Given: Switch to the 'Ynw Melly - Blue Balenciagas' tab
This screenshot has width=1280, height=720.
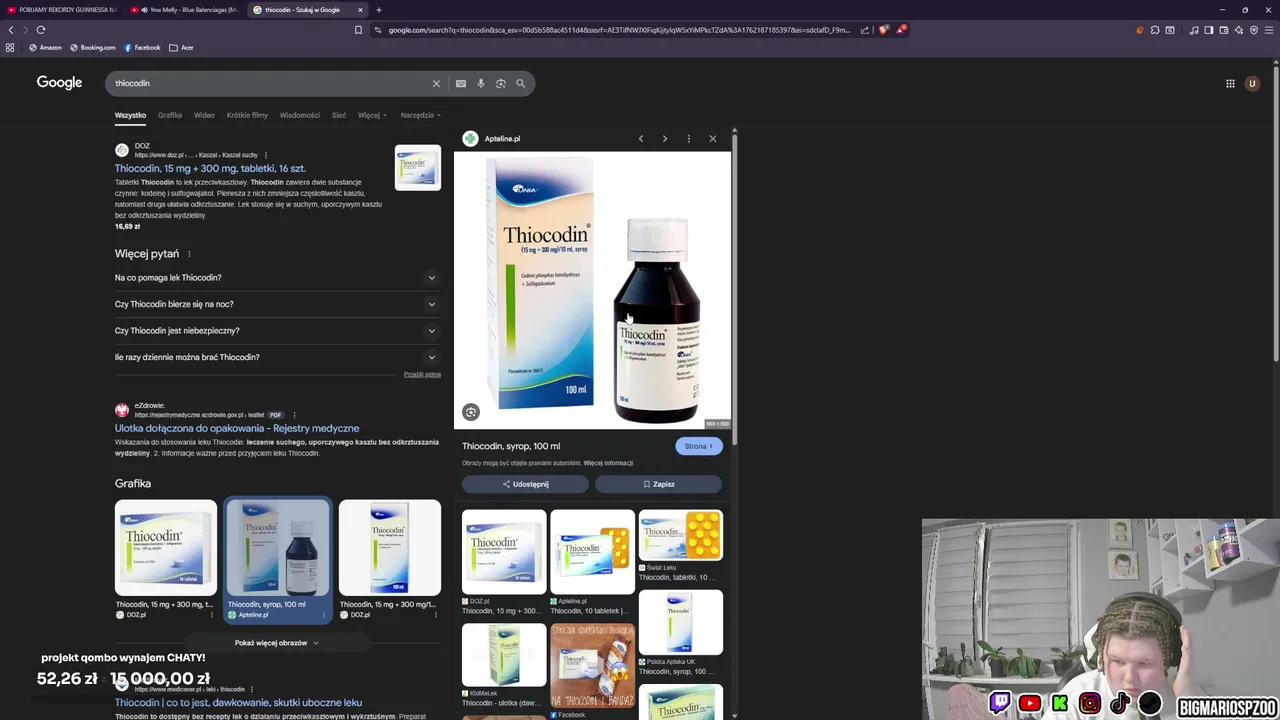Looking at the screenshot, I should point(186,10).
